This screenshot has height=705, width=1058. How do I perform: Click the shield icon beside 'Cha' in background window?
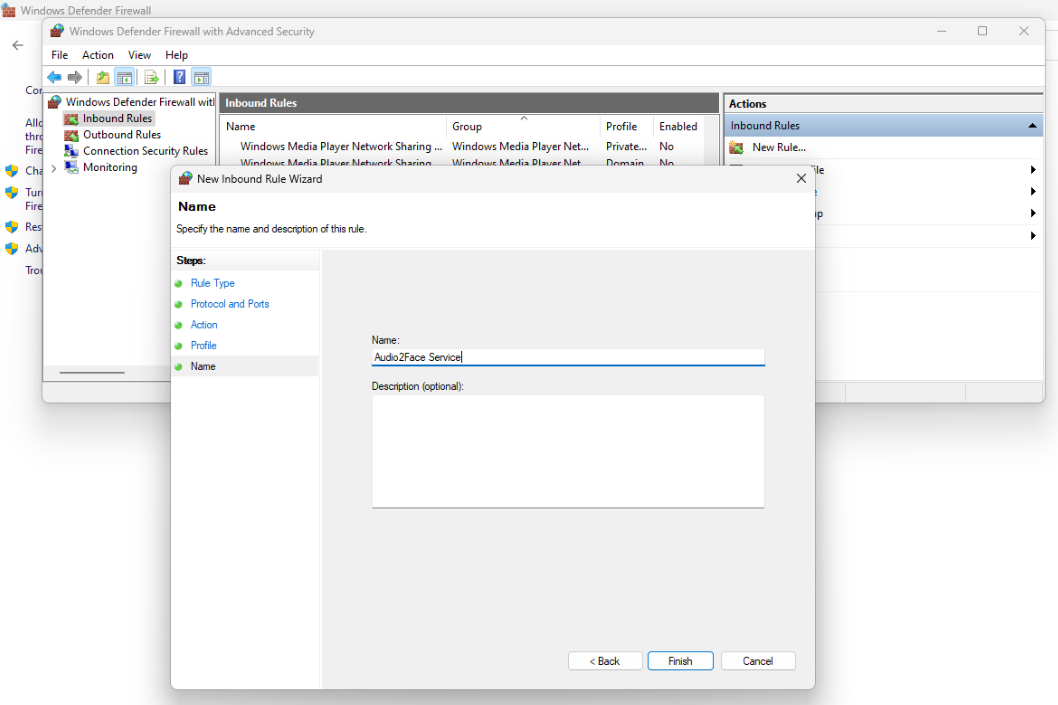tap(11, 171)
